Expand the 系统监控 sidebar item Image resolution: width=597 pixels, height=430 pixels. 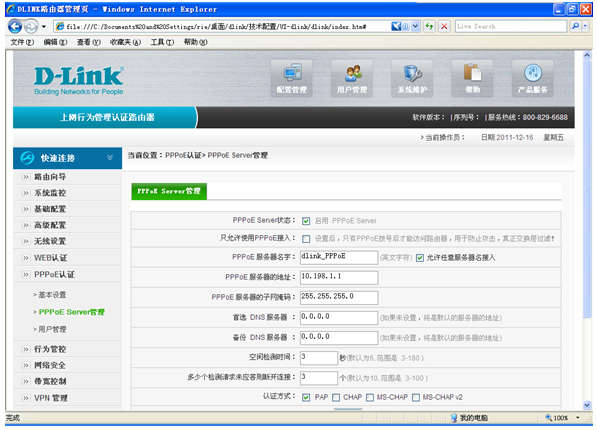[x=67, y=193]
